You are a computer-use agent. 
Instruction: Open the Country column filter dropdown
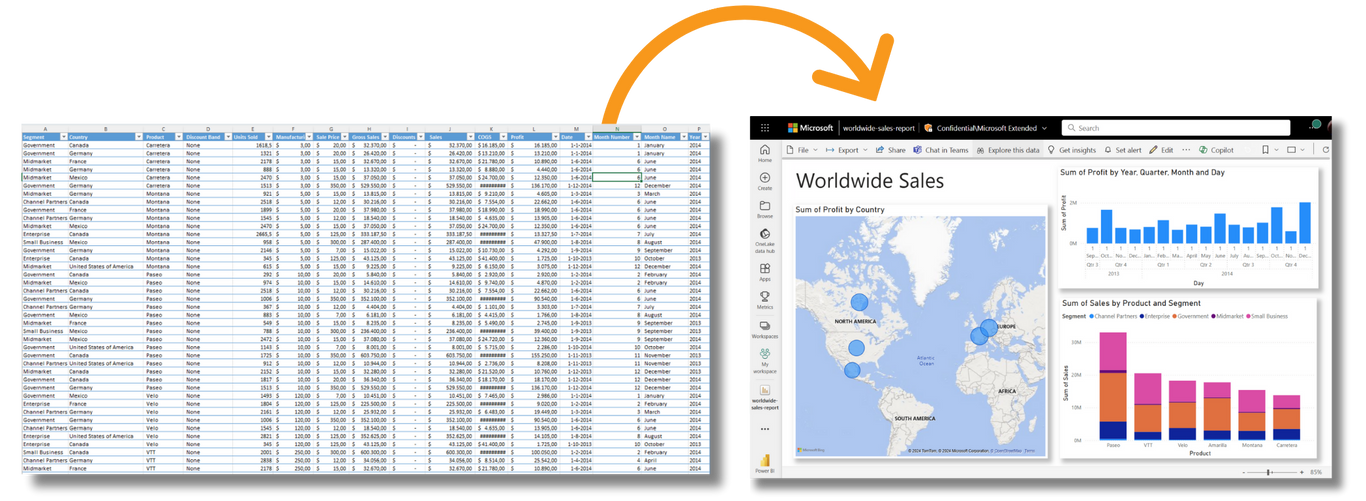pos(138,137)
